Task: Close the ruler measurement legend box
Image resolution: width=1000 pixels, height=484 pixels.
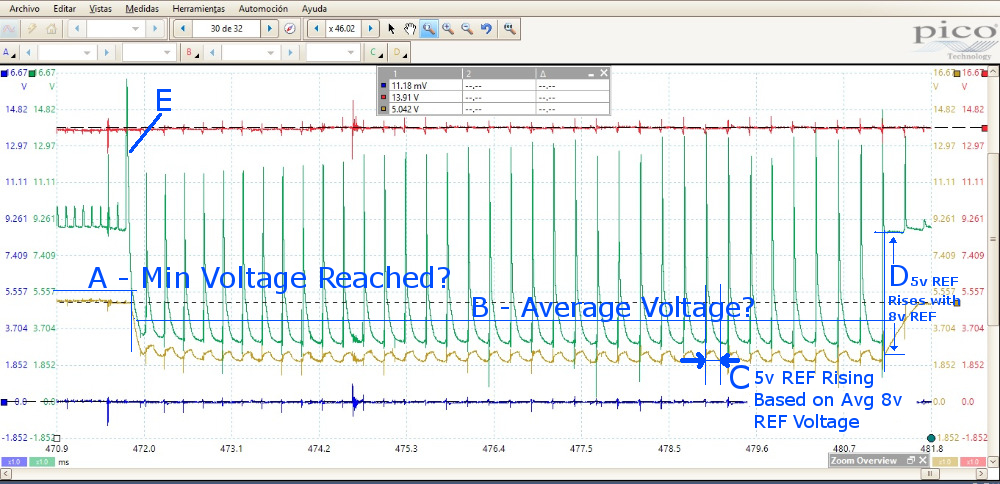Action: point(603,74)
